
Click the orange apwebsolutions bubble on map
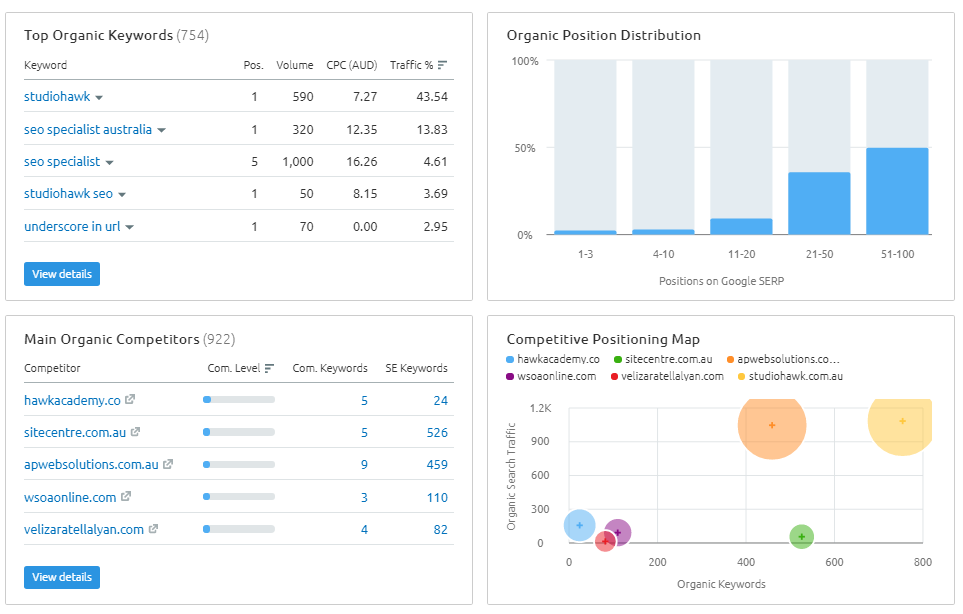771,425
